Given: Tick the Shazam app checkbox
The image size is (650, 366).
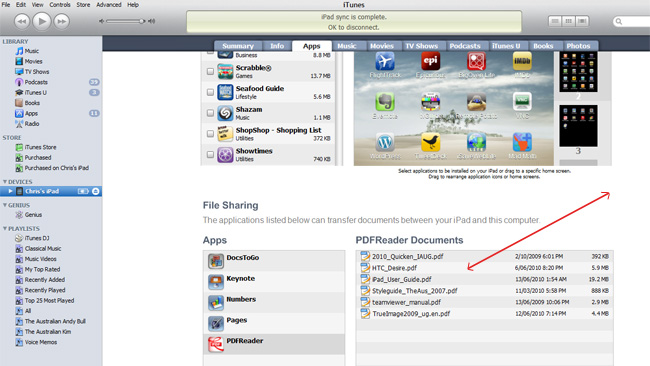Looking at the screenshot, I should [x=210, y=113].
